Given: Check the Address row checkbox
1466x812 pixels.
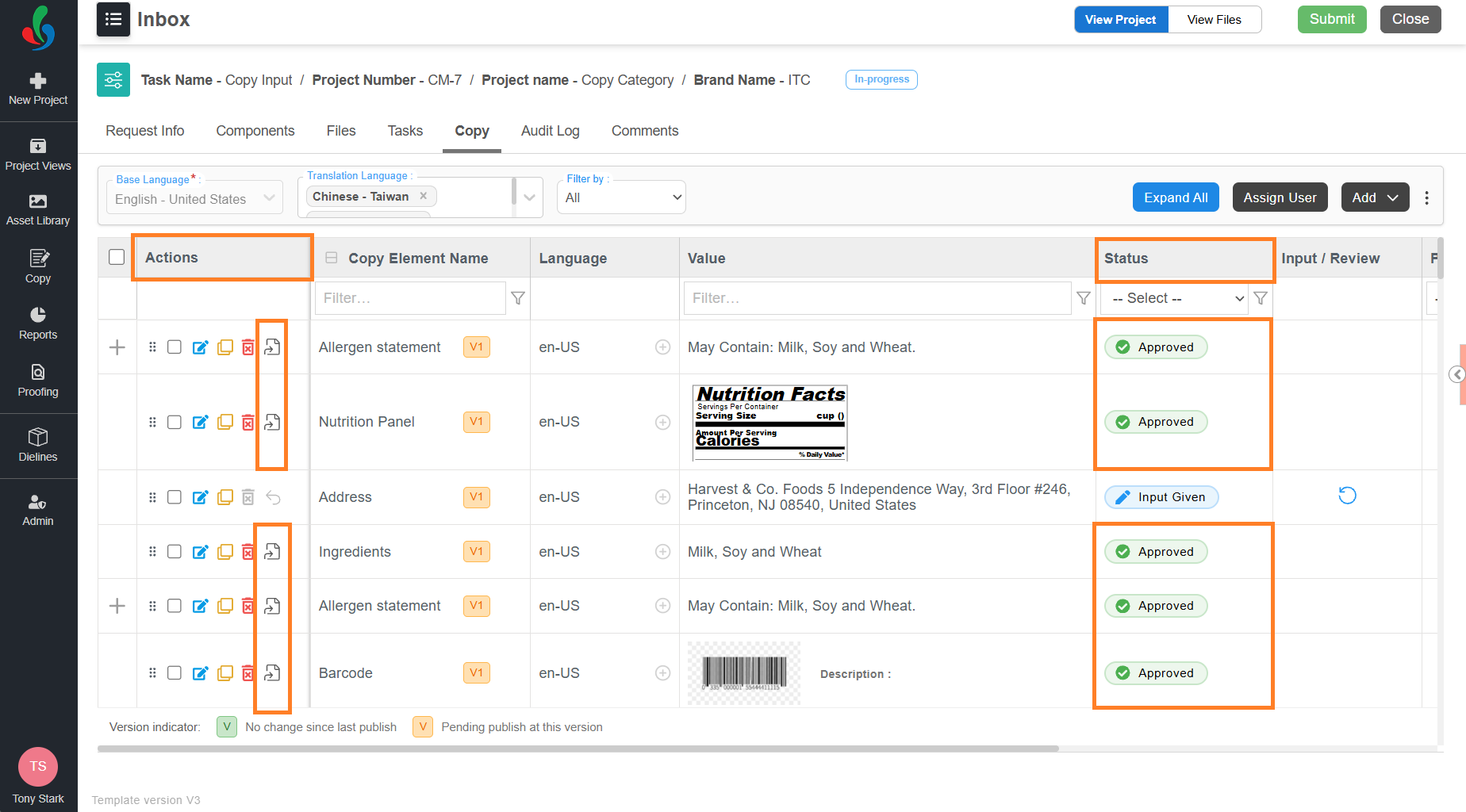Looking at the screenshot, I should (x=175, y=497).
